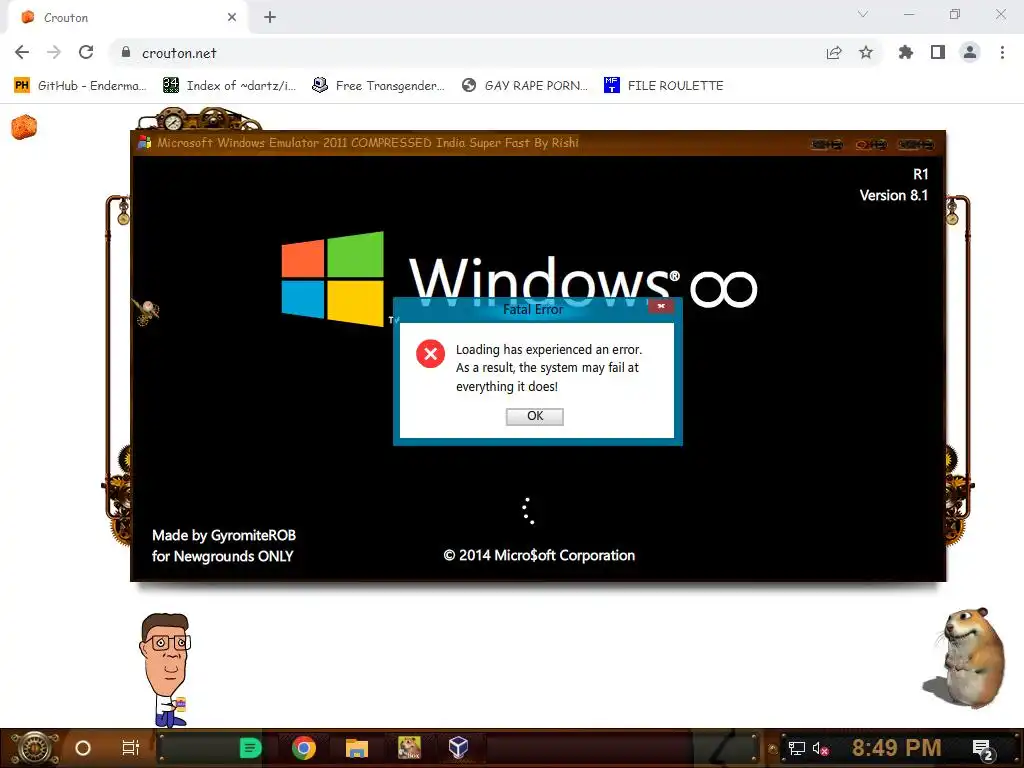Click the Windows flag icon in emulator title bar
Image resolution: width=1024 pixels, height=768 pixels.
tap(145, 142)
